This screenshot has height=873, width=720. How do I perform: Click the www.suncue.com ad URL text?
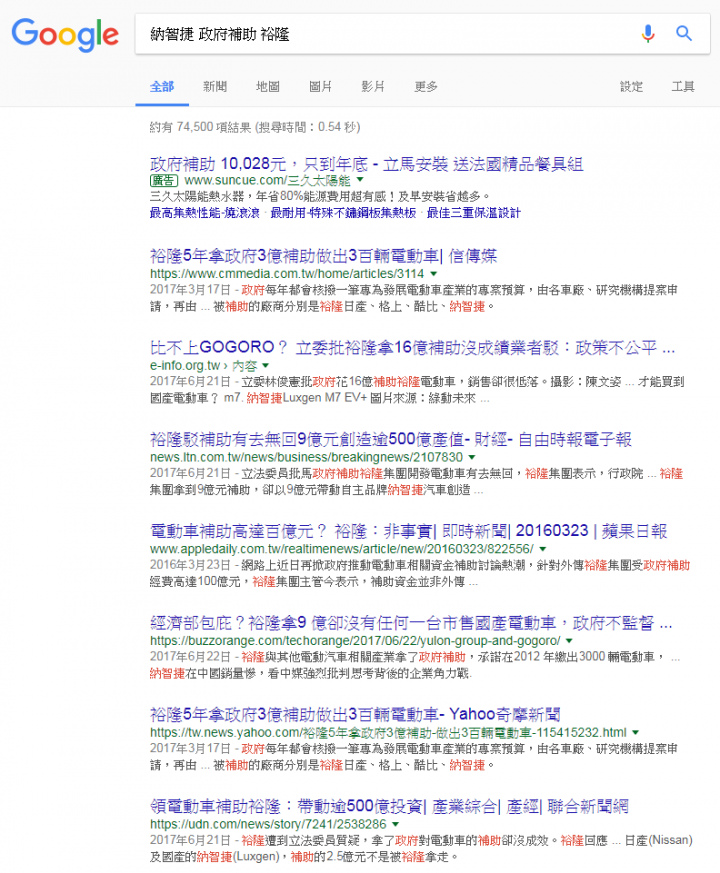pos(267,180)
